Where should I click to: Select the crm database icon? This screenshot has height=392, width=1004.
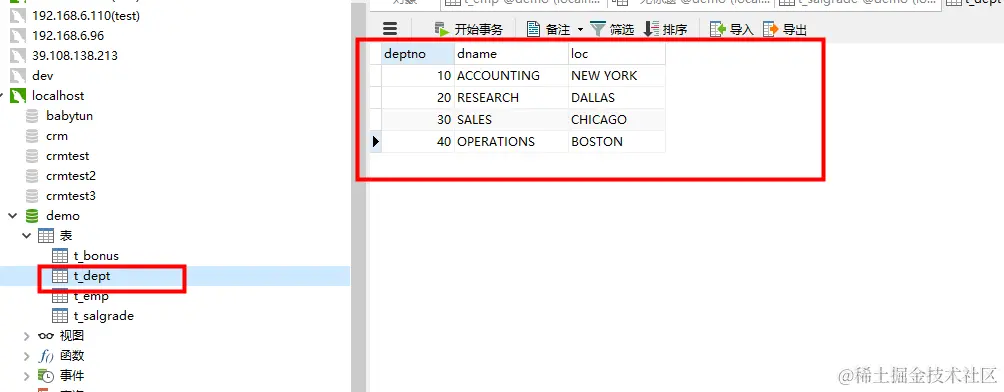tap(31, 136)
